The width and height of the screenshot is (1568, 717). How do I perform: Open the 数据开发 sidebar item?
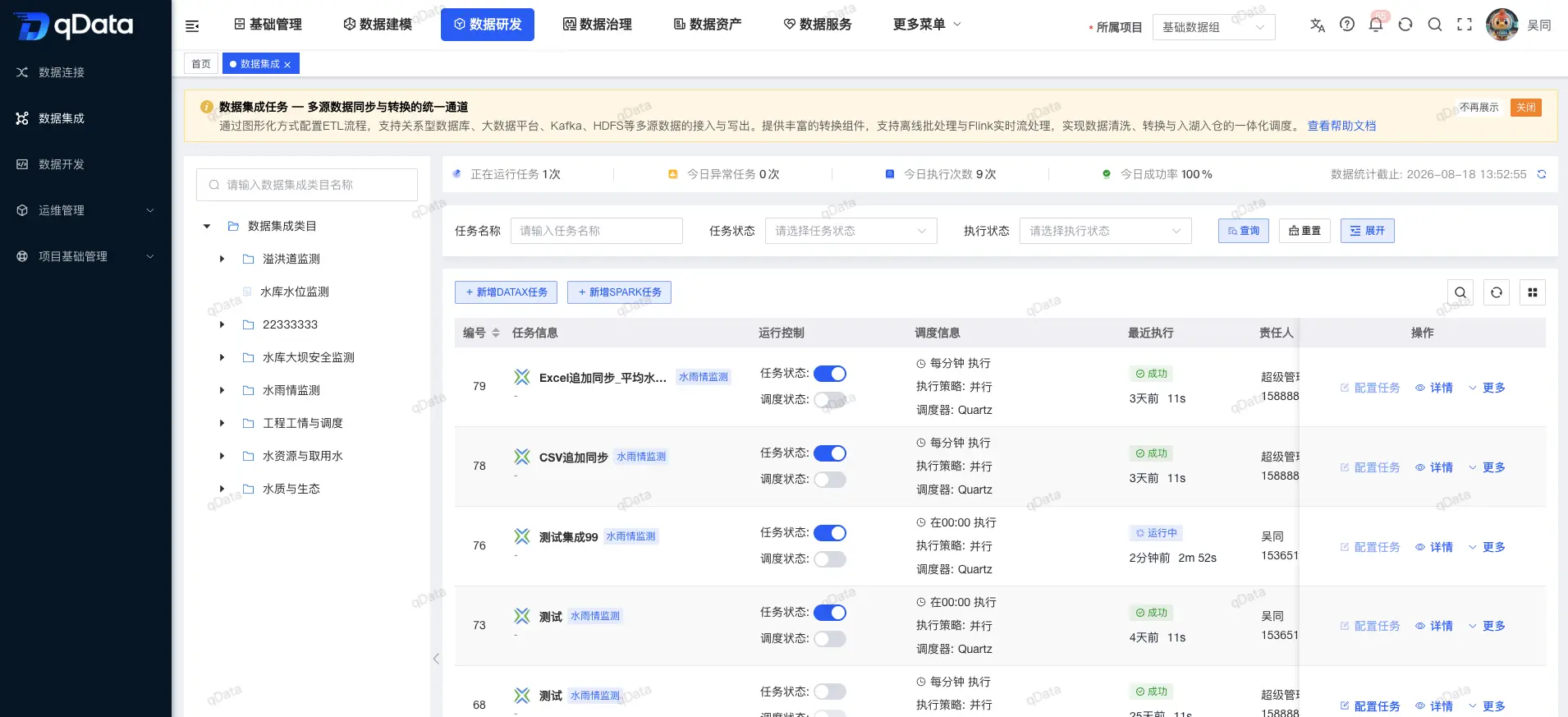coord(86,164)
